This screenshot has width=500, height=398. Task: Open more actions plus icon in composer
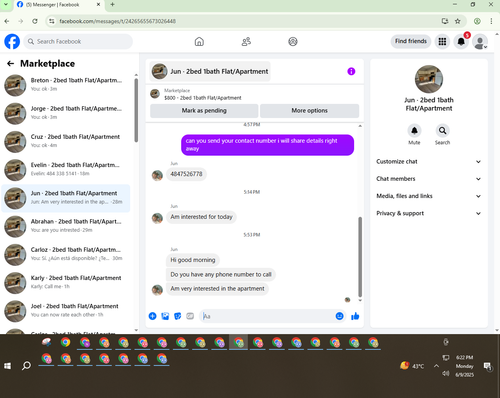click(152, 316)
